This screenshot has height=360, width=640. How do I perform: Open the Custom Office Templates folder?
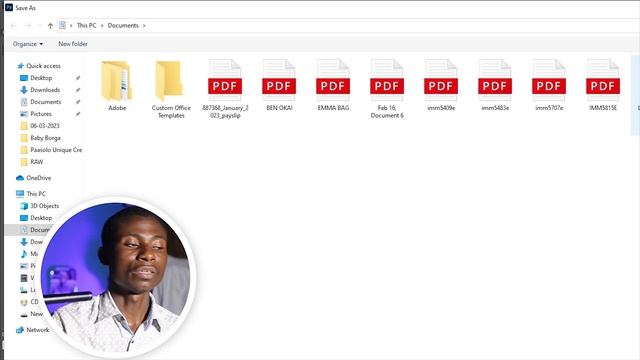[x=171, y=89]
